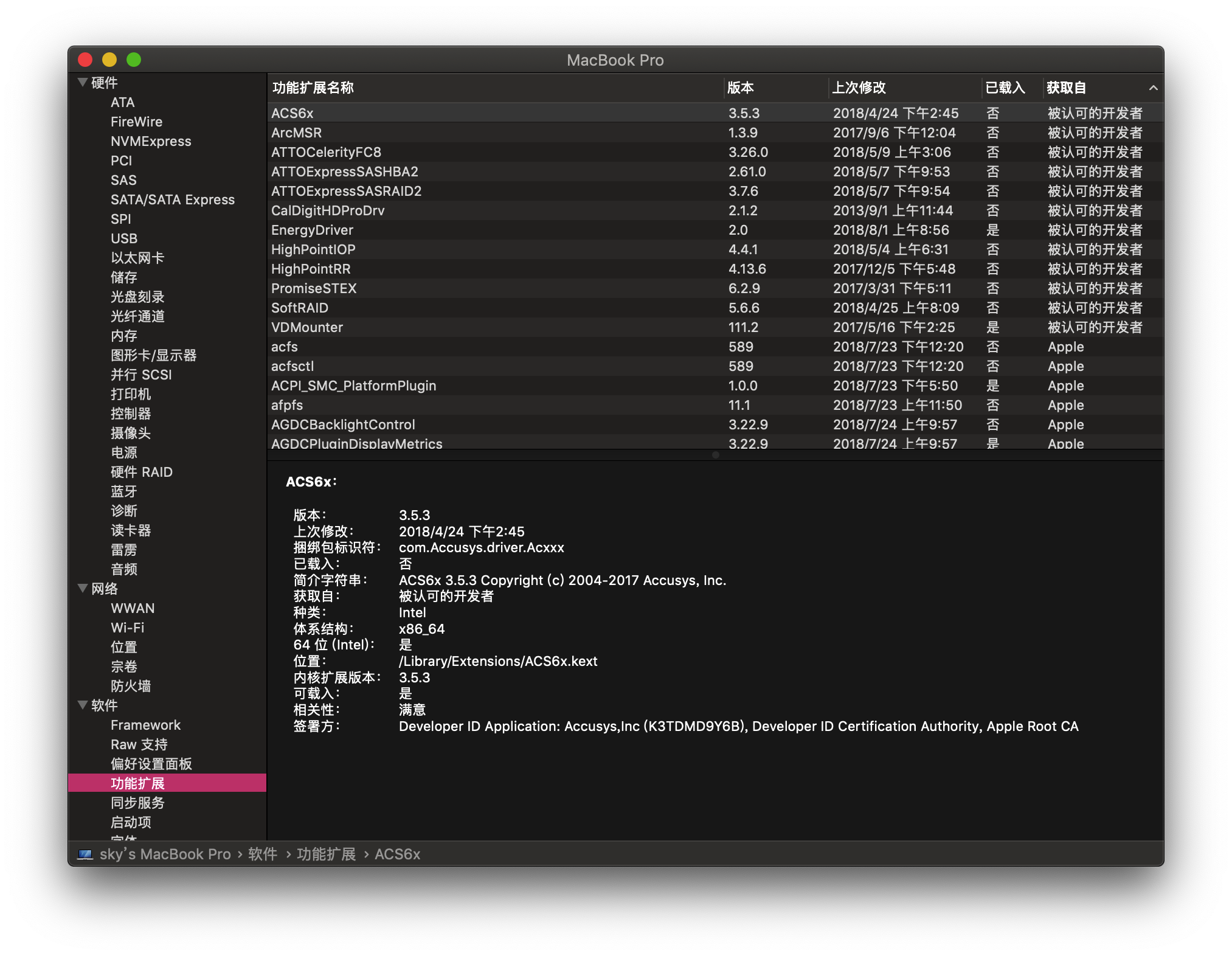
Task: Click the sort arrow in 获取自 column
Action: point(1153,88)
